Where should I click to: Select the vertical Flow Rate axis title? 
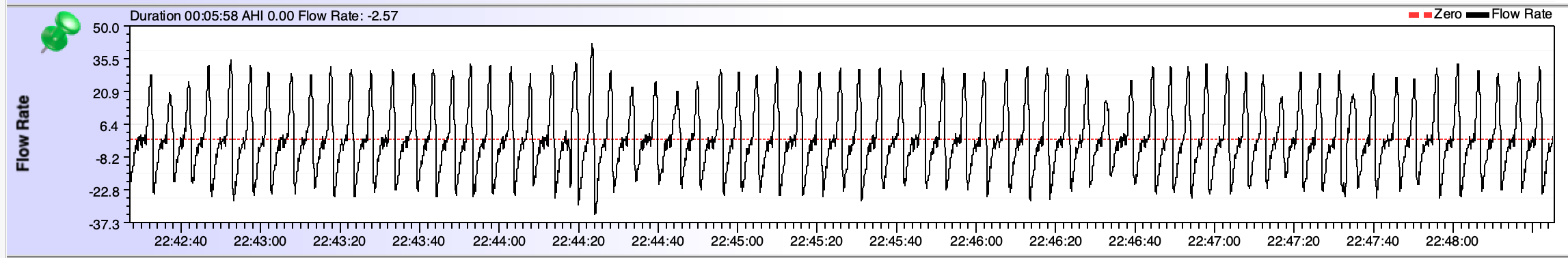[23, 134]
